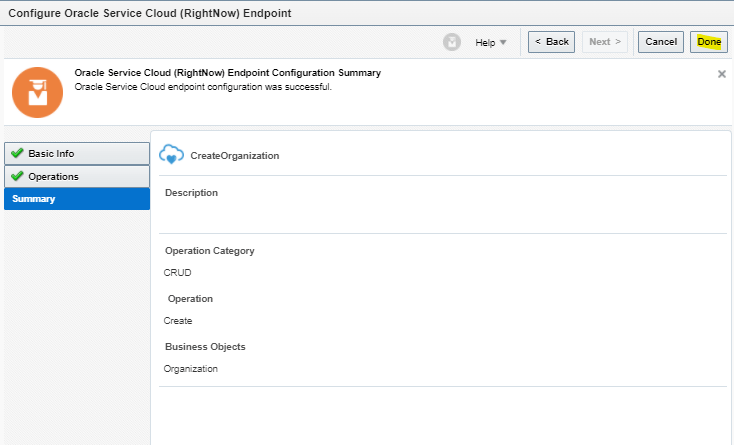734x445 pixels.
Task: Dismiss the configuration summary message with X
Action: [722, 74]
